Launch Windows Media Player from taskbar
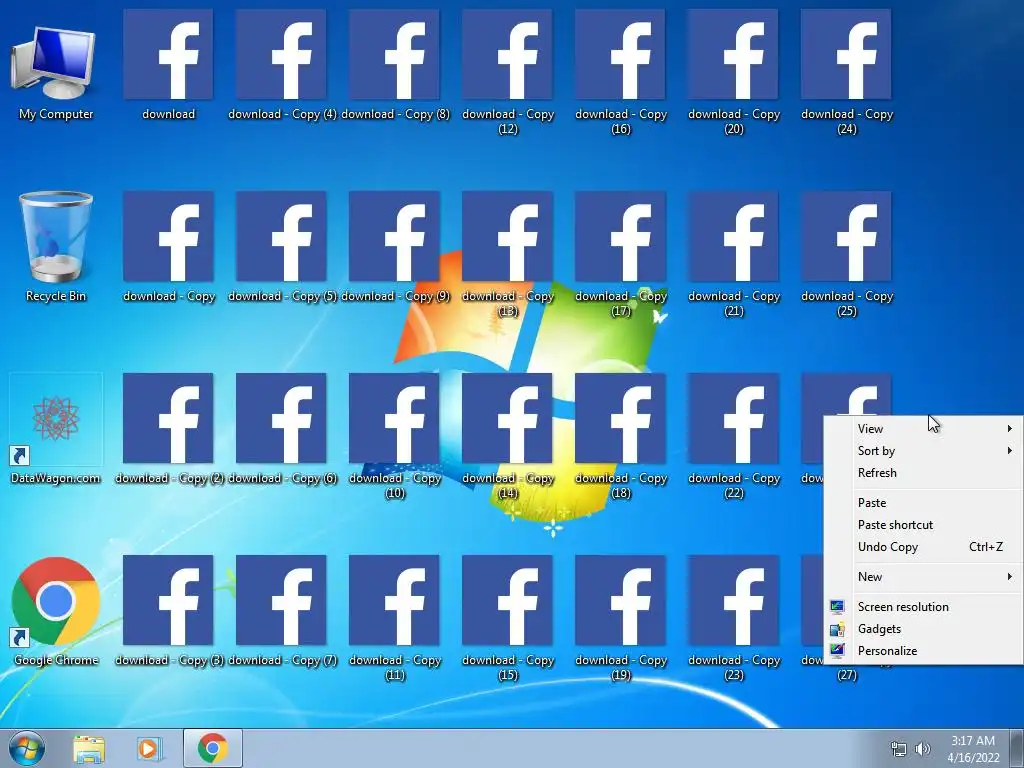Image resolution: width=1024 pixels, height=768 pixels. [148, 749]
